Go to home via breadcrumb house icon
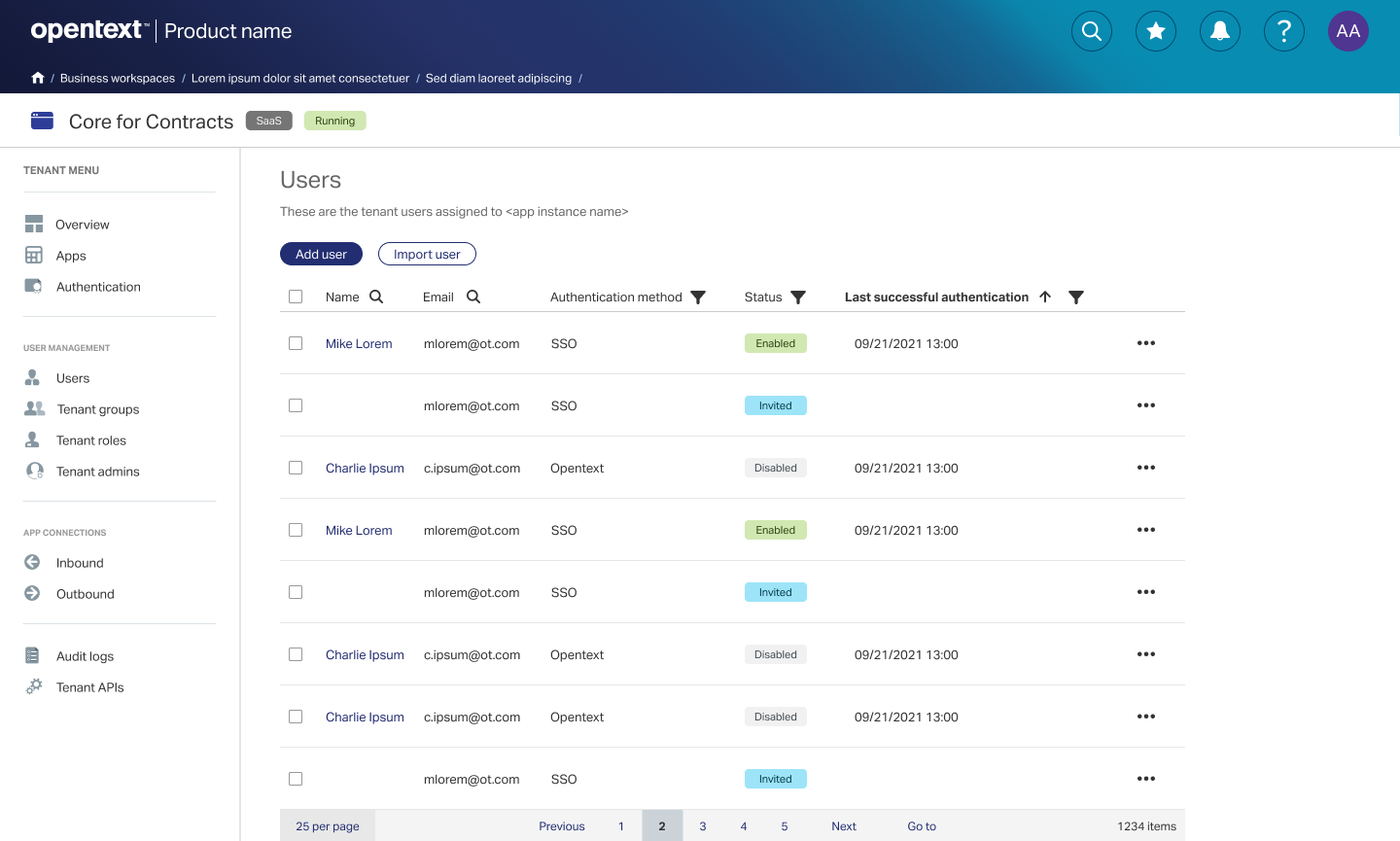The height and width of the screenshot is (841, 1400). coord(38,78)
